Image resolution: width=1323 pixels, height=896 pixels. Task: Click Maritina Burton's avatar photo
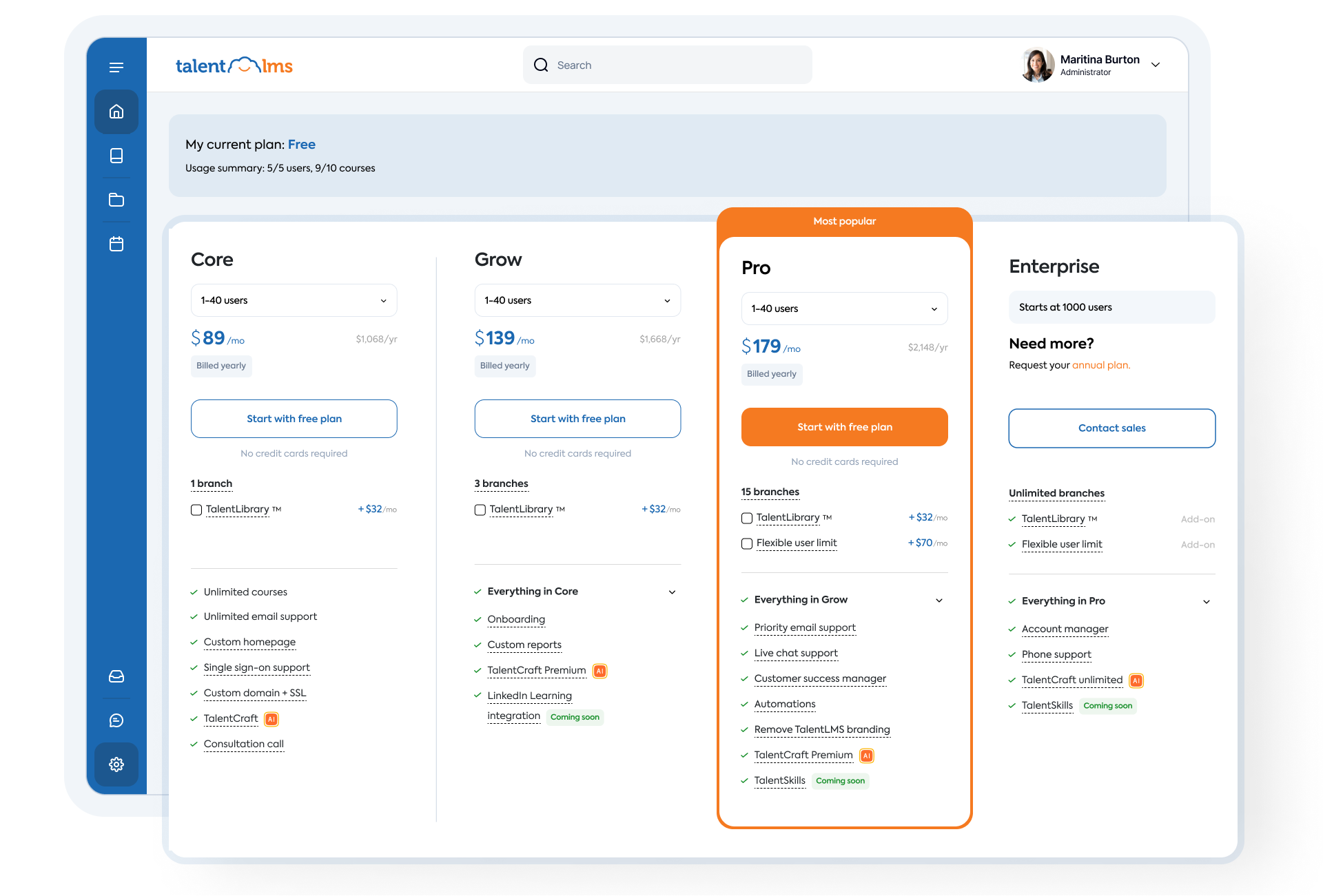coord(1038,65)
